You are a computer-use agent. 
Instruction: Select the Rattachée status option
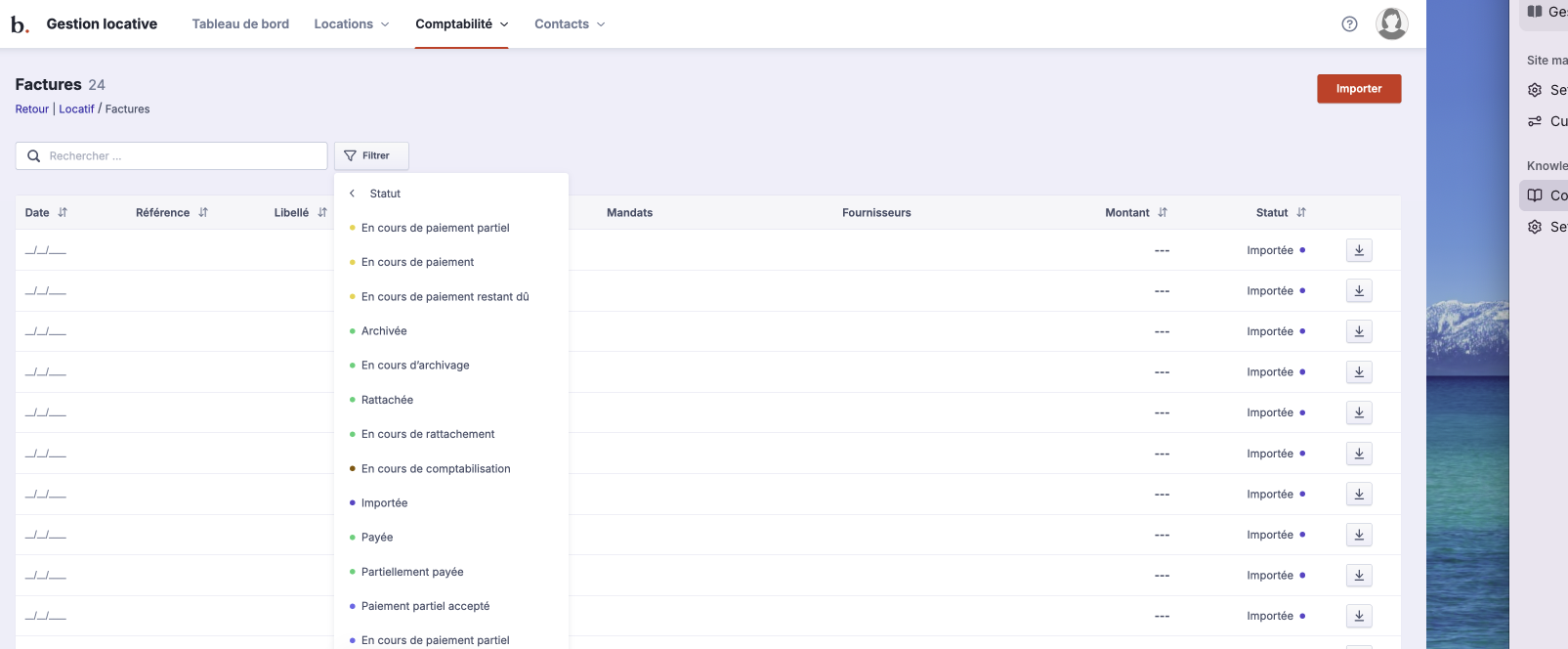click(x=387, y=400)
